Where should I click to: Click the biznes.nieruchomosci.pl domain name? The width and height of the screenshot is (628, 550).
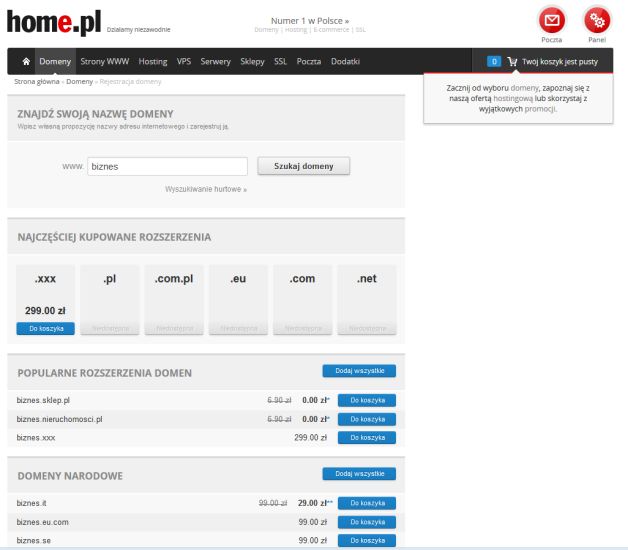59,419
